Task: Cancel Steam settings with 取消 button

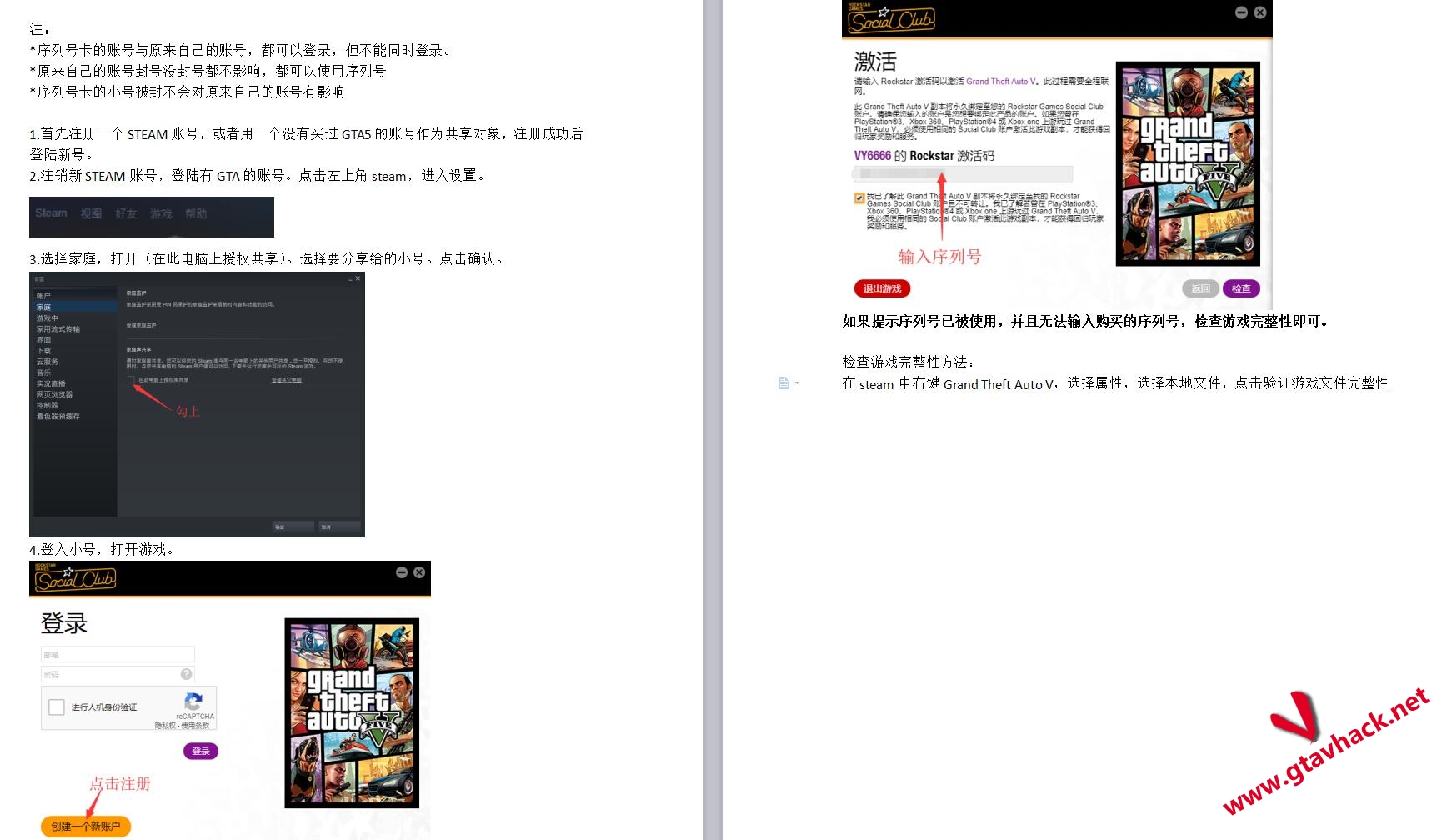Action: pos(339,527)
